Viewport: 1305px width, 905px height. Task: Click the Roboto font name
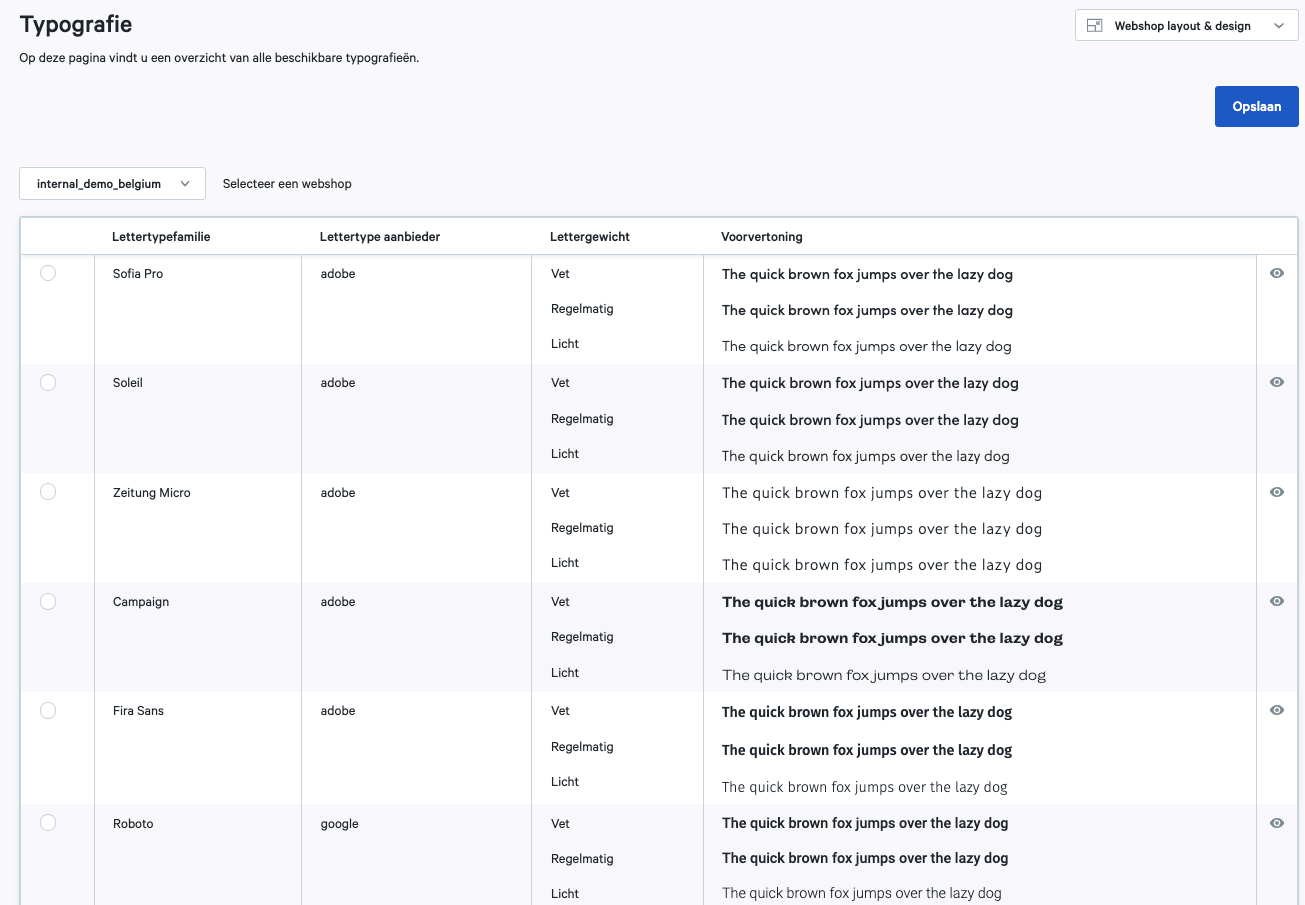click(x=133, y=824)
